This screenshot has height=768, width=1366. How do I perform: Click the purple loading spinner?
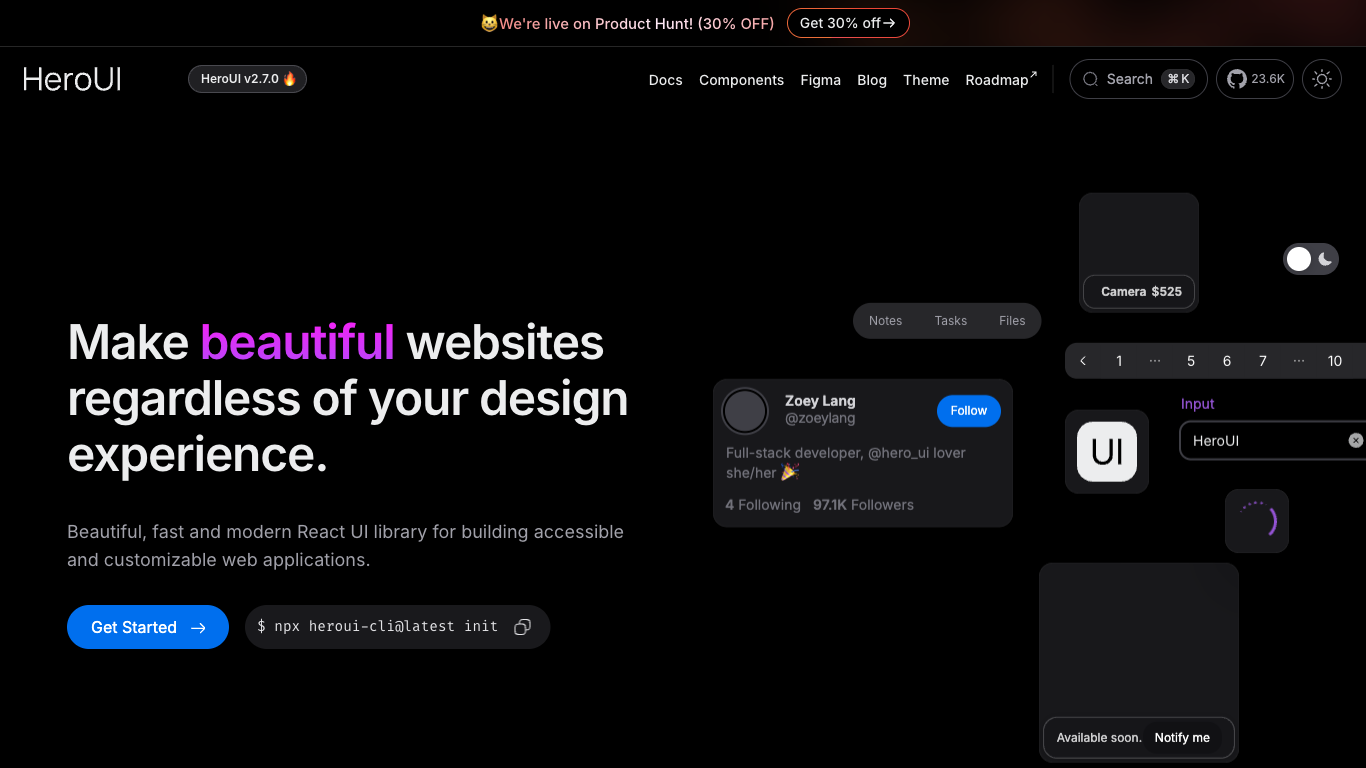[1257, 521]
